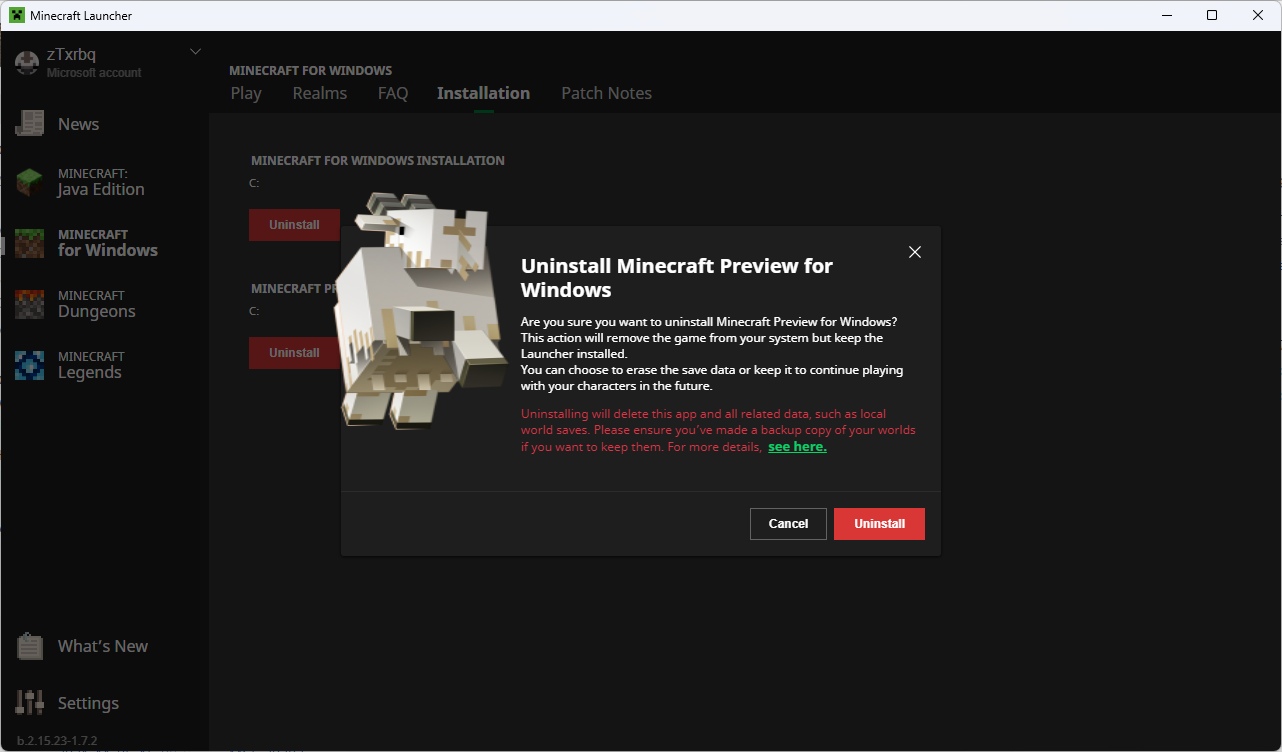Click the News newspaper icon

[29, 124]
